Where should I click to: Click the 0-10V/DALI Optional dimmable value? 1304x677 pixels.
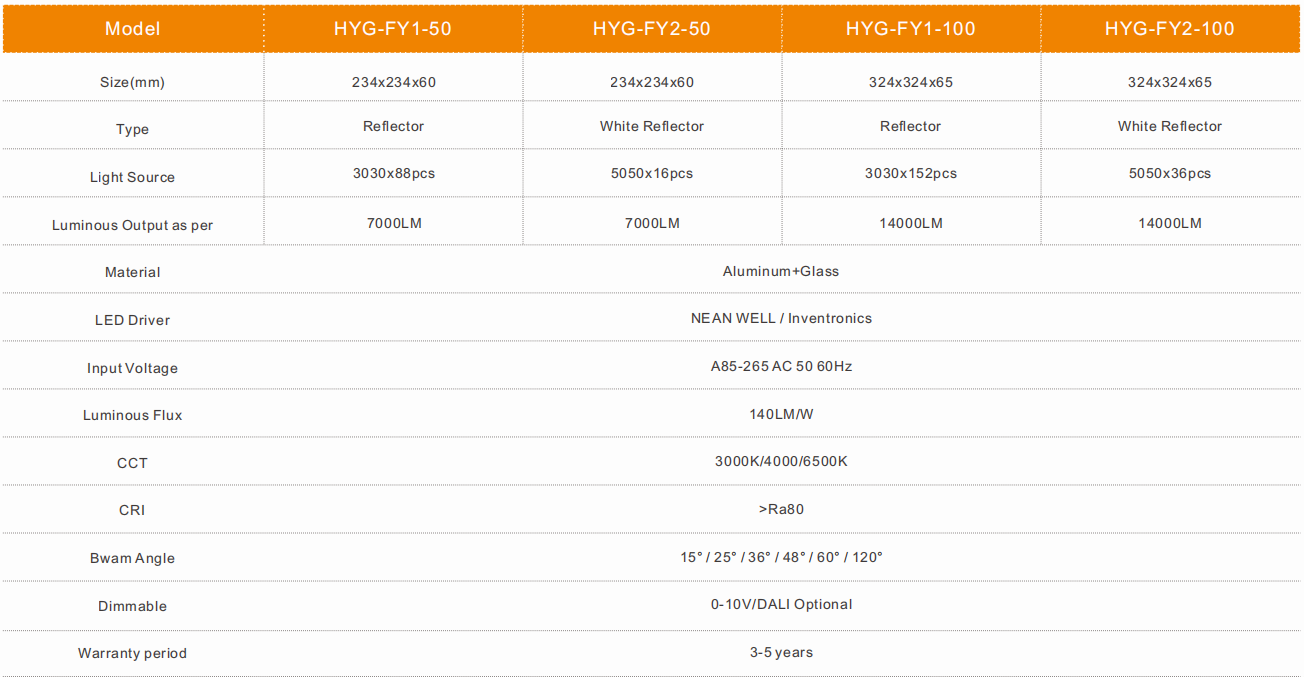[x=780, y=604]
